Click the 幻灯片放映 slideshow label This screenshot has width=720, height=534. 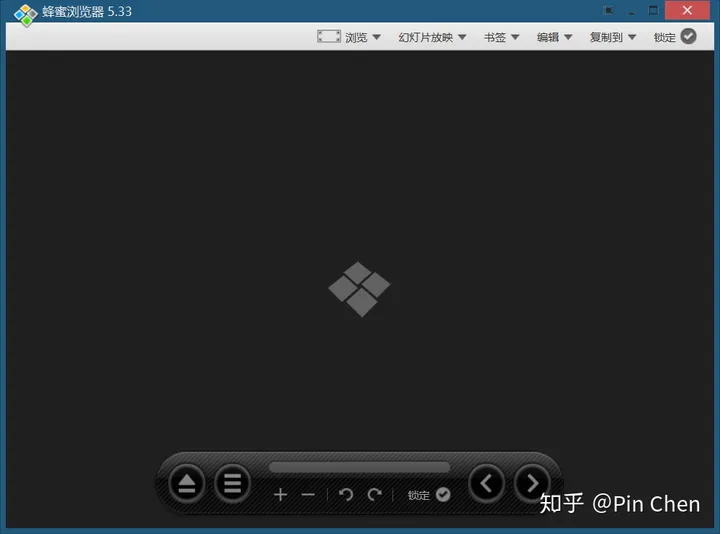click(x=425, y=37)
